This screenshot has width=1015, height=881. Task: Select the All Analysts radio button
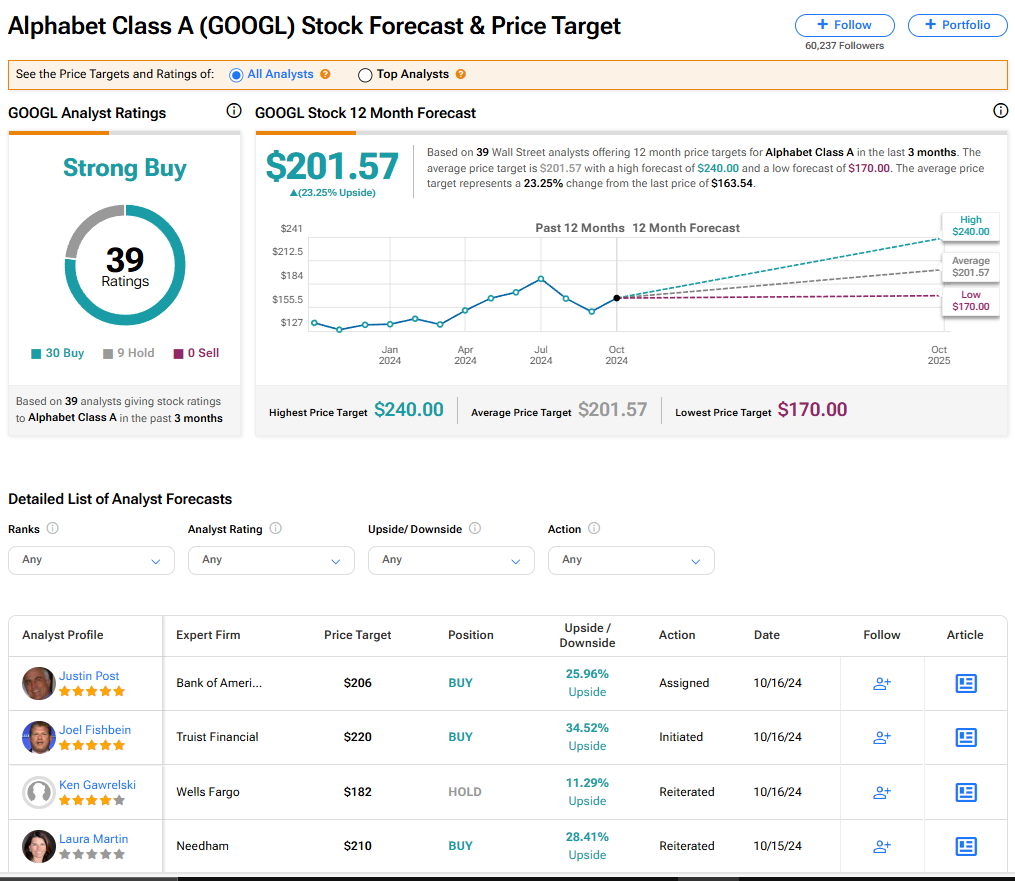point(236,75)
